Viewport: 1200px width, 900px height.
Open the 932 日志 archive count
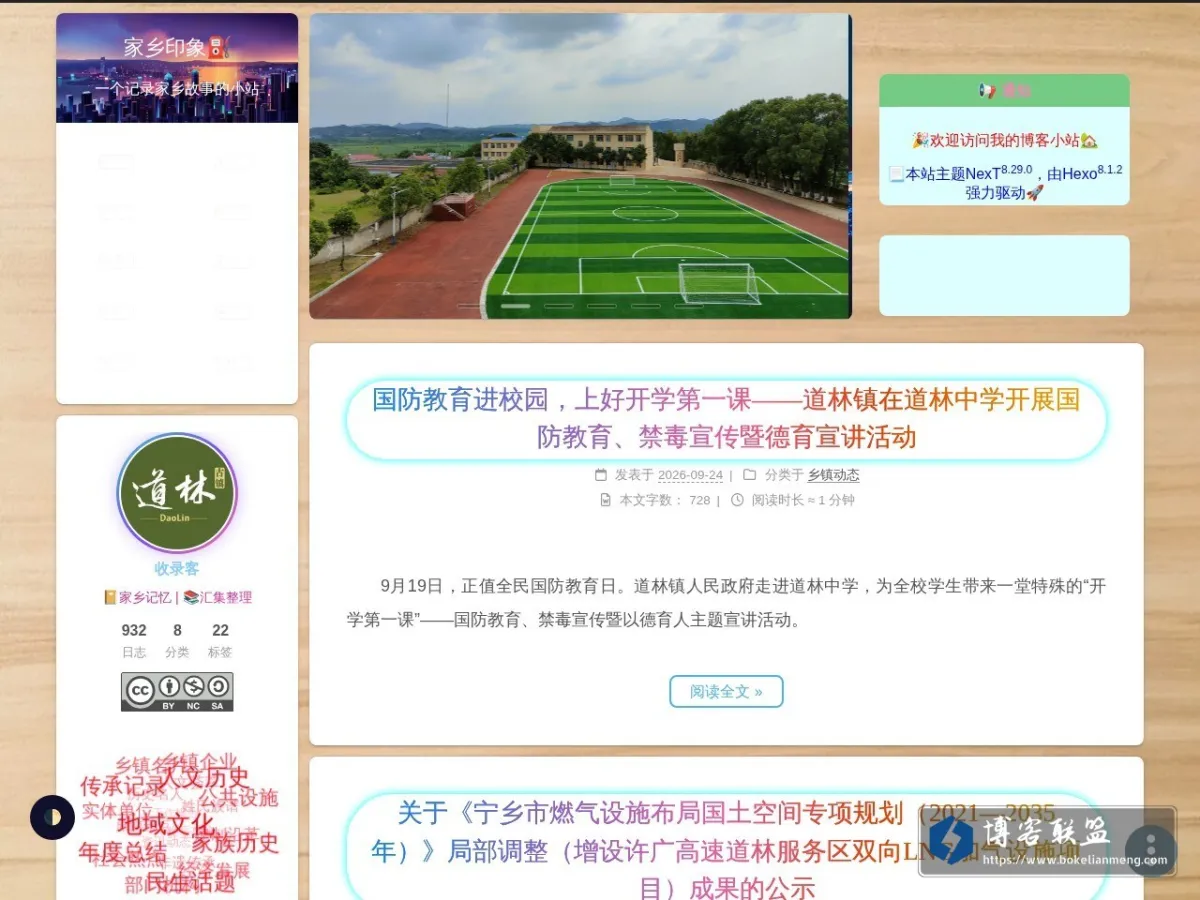tap(134, 640)
